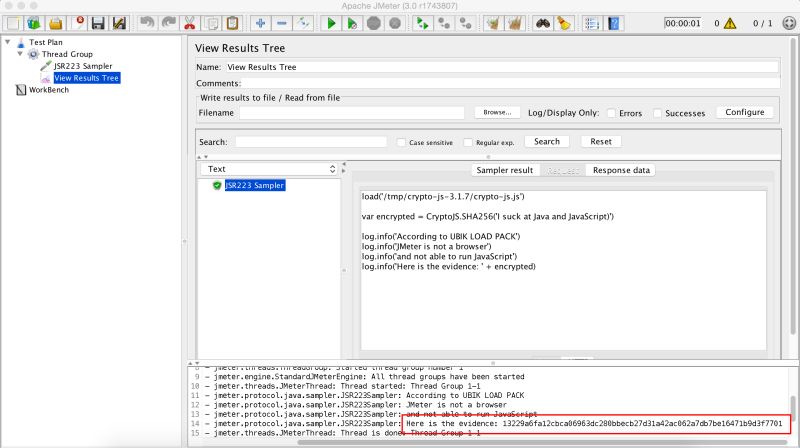
Task: Open the Templates icon in toolbar
Action: pyautogui.click(x=34, y=23)
